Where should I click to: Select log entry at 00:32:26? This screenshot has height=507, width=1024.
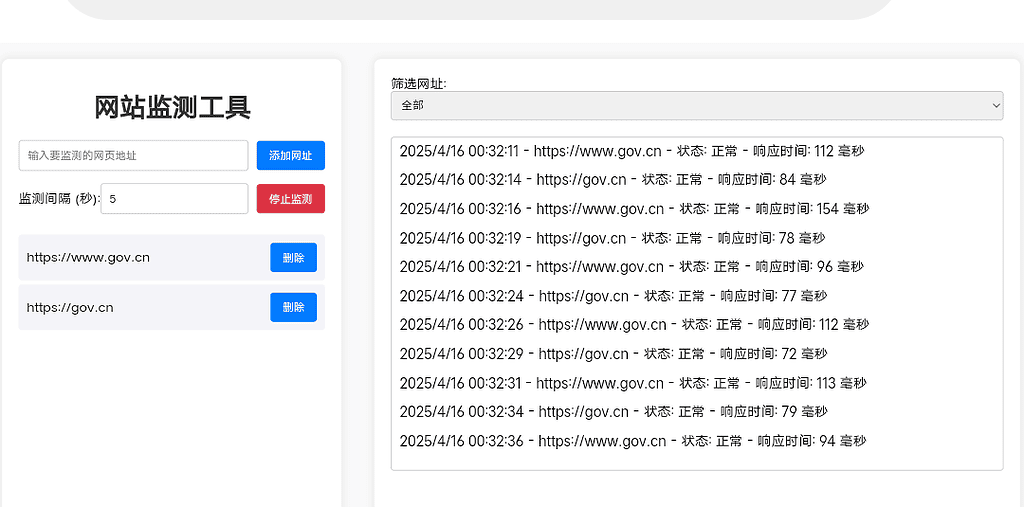(x=634, y=325)
